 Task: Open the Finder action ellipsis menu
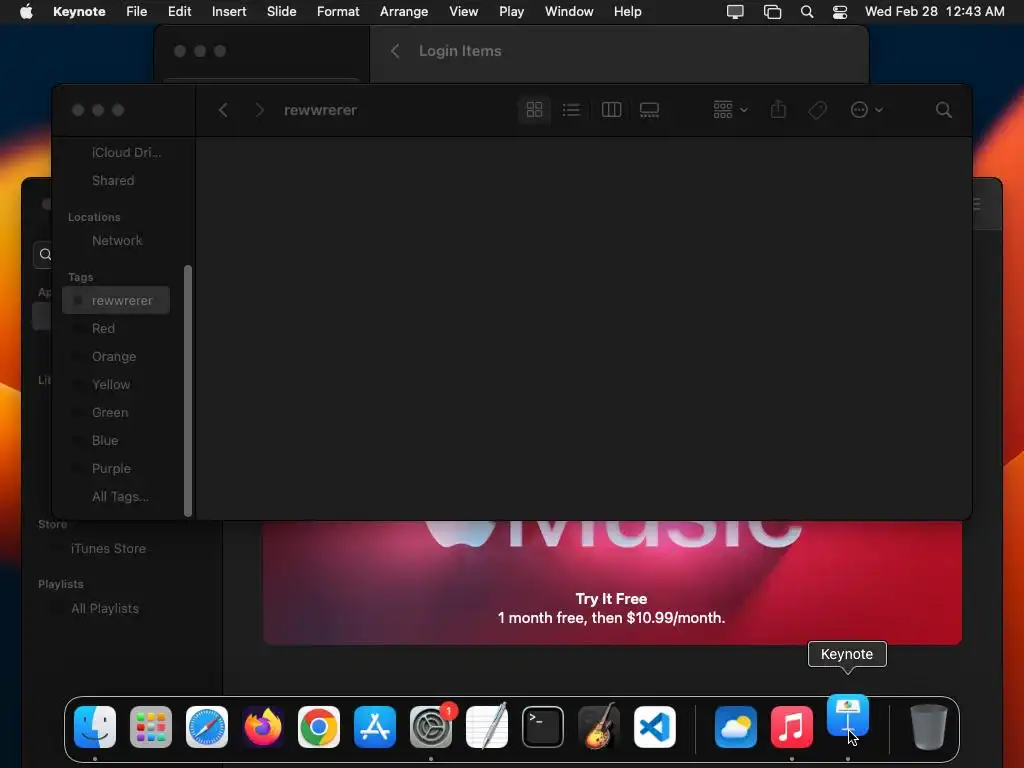867,110
